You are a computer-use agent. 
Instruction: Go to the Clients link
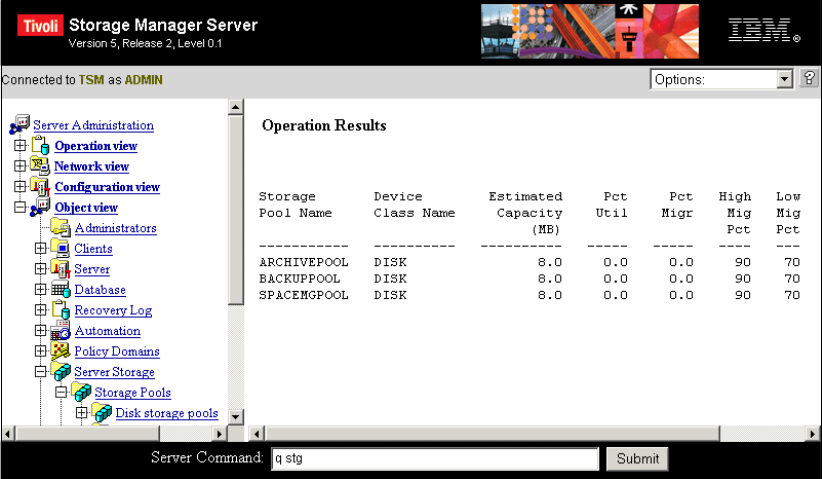tap(93, 248)
